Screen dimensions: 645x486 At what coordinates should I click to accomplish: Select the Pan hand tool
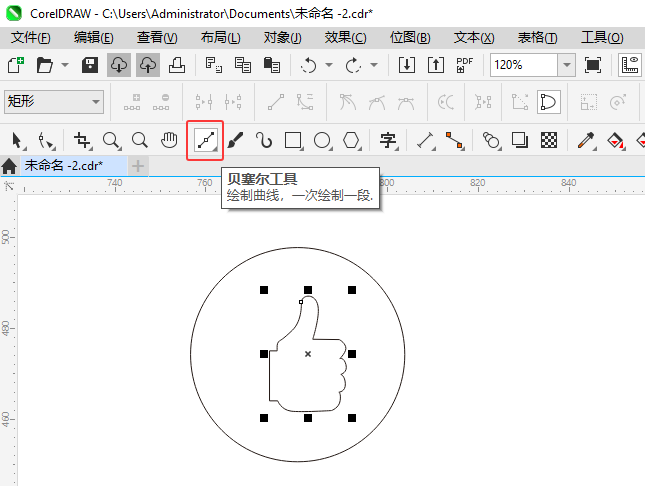coord(169,140)
